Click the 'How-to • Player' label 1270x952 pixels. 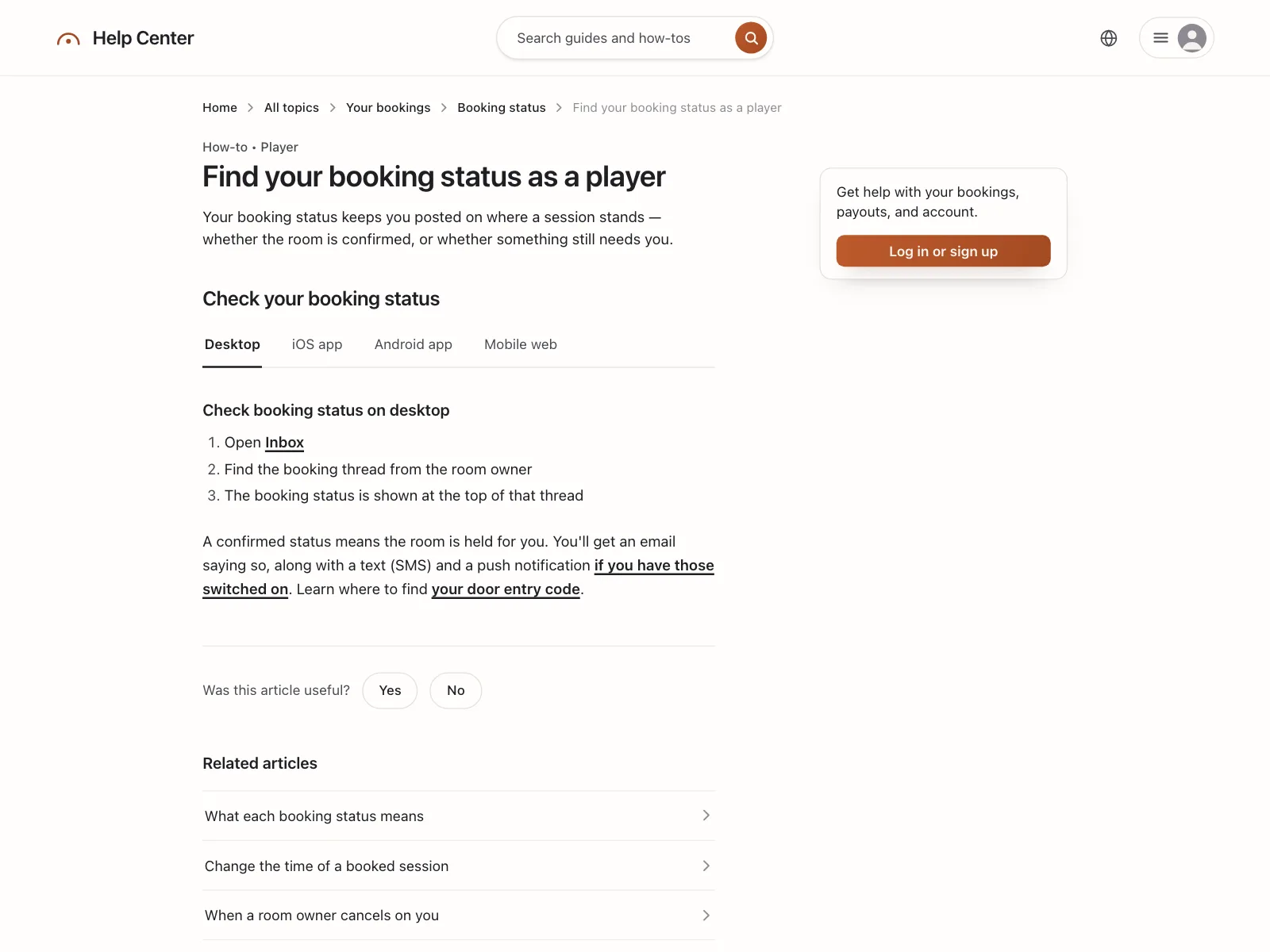pos(250,148)
